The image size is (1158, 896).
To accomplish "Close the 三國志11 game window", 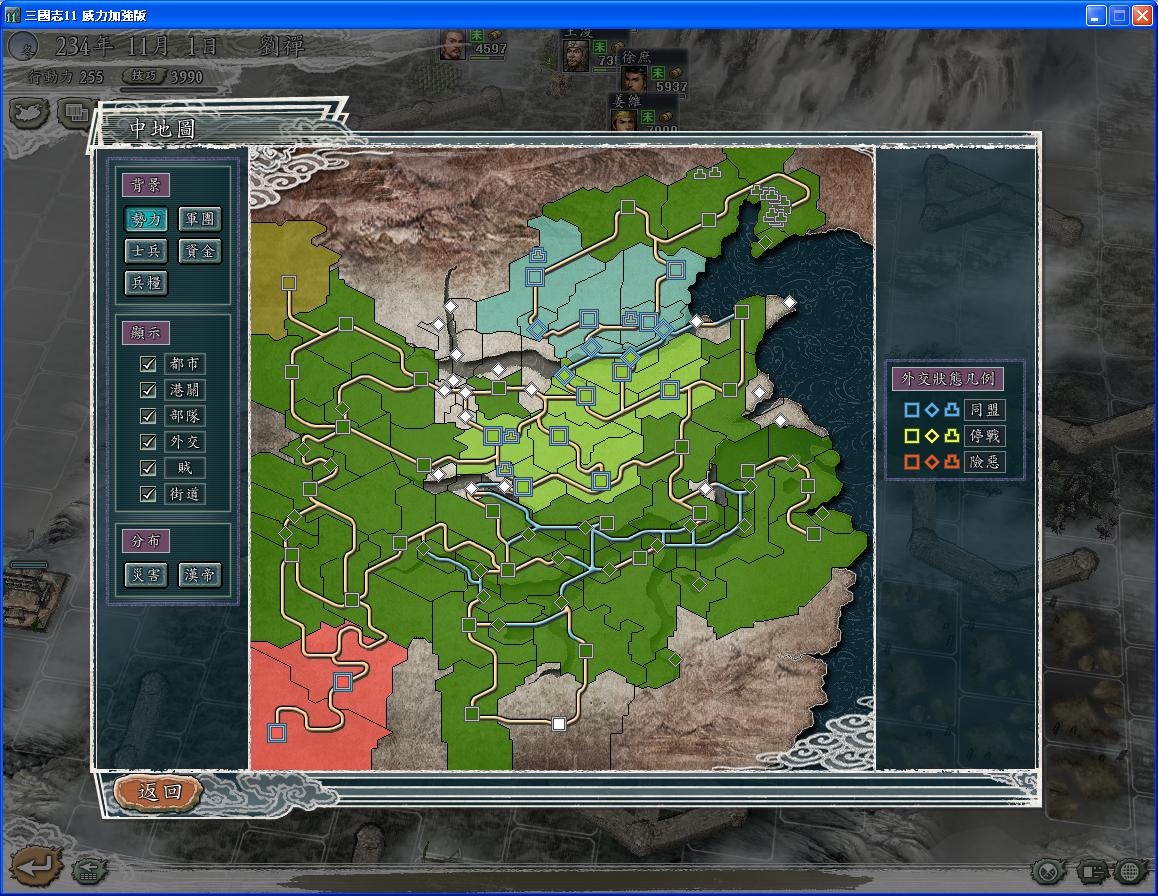I will (1142, 15).
